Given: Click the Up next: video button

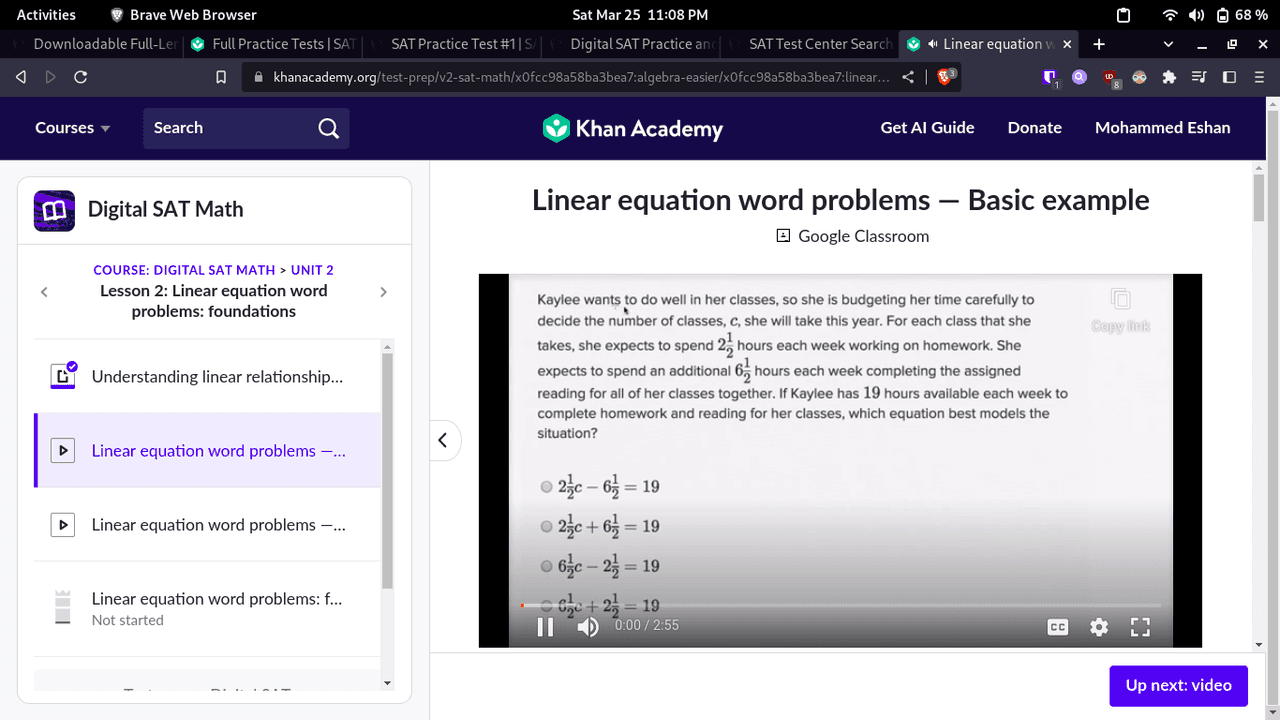Looking at the screenshot, I should (x=1179, y=686).
